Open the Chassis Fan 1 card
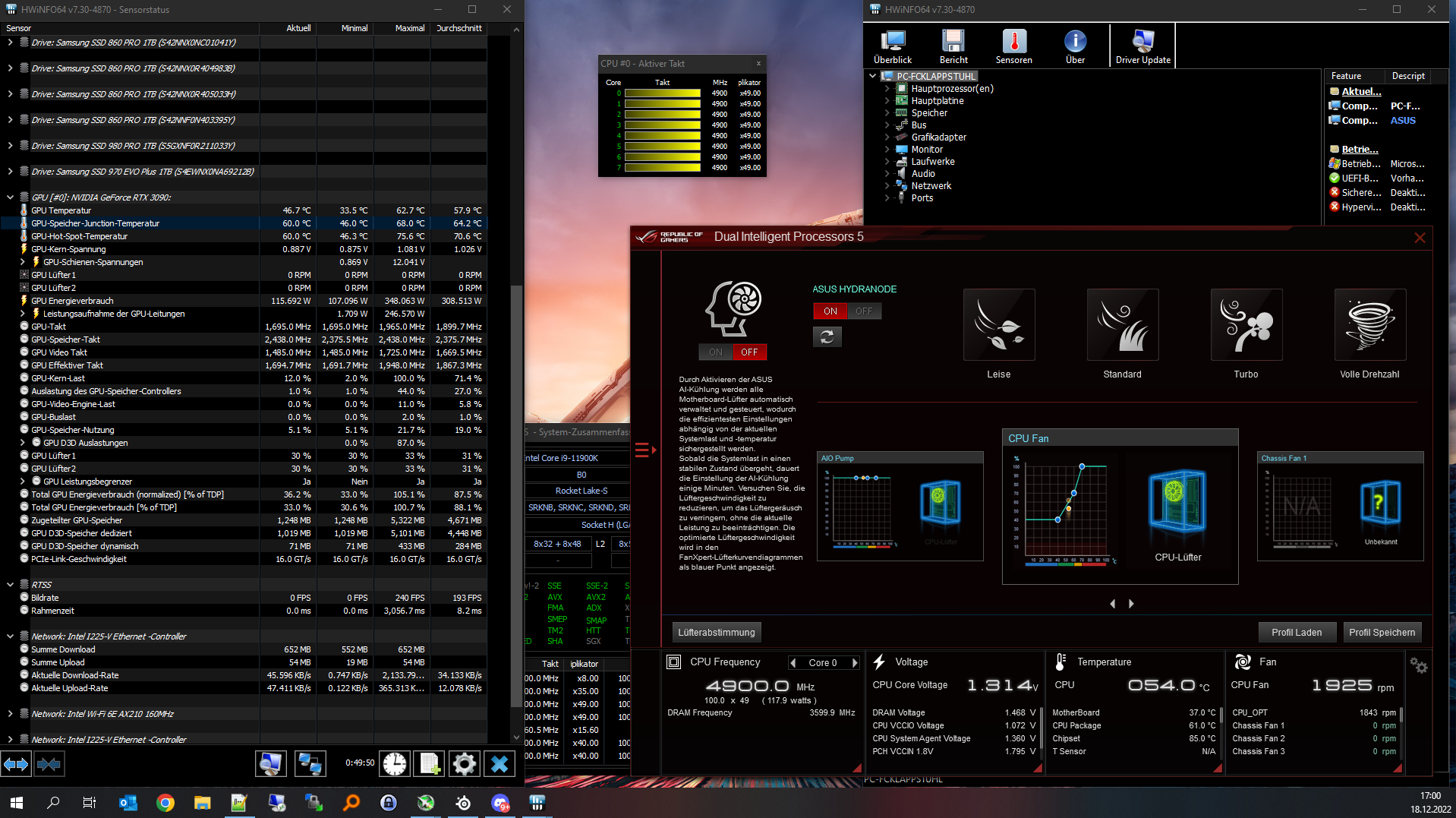Screen dimensions: 1456x818 (1340, 506)
